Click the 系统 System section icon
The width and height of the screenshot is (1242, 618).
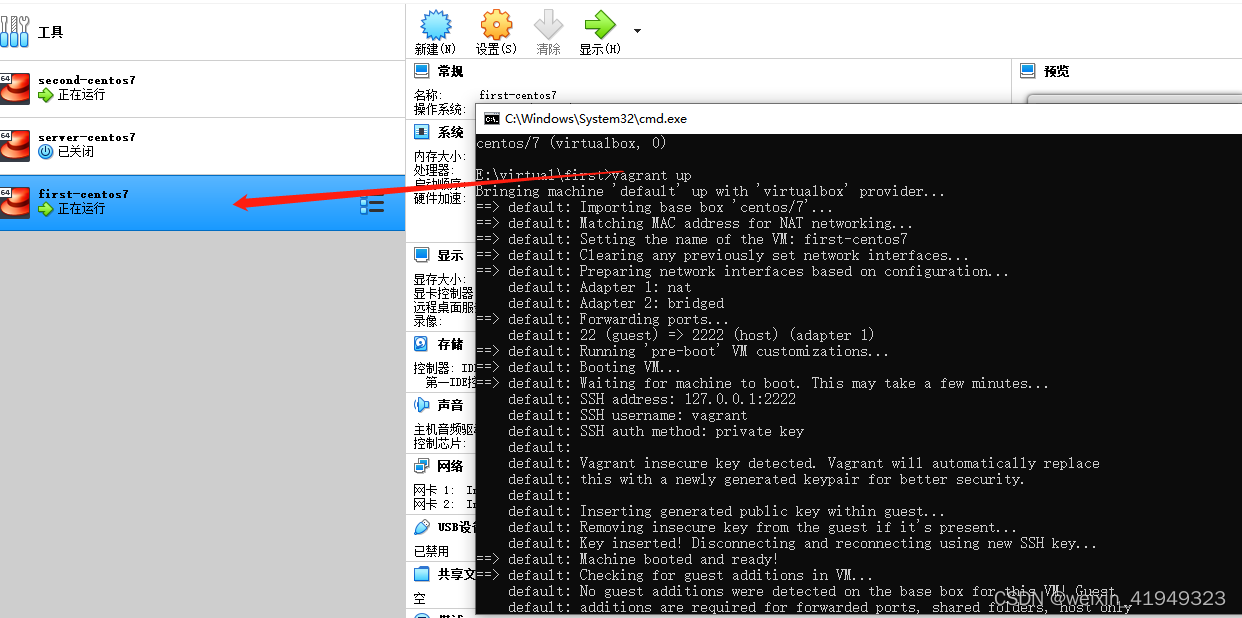421,131
